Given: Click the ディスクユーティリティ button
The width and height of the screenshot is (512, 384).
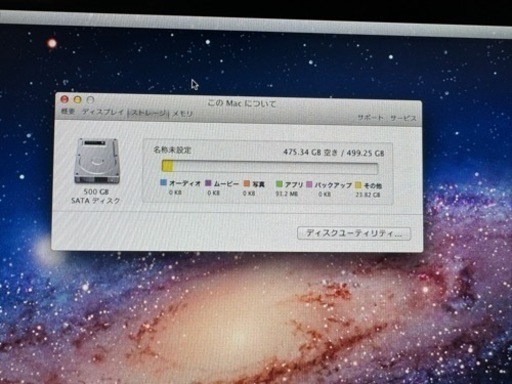Looking at the screenshot, I should (354, 233).
